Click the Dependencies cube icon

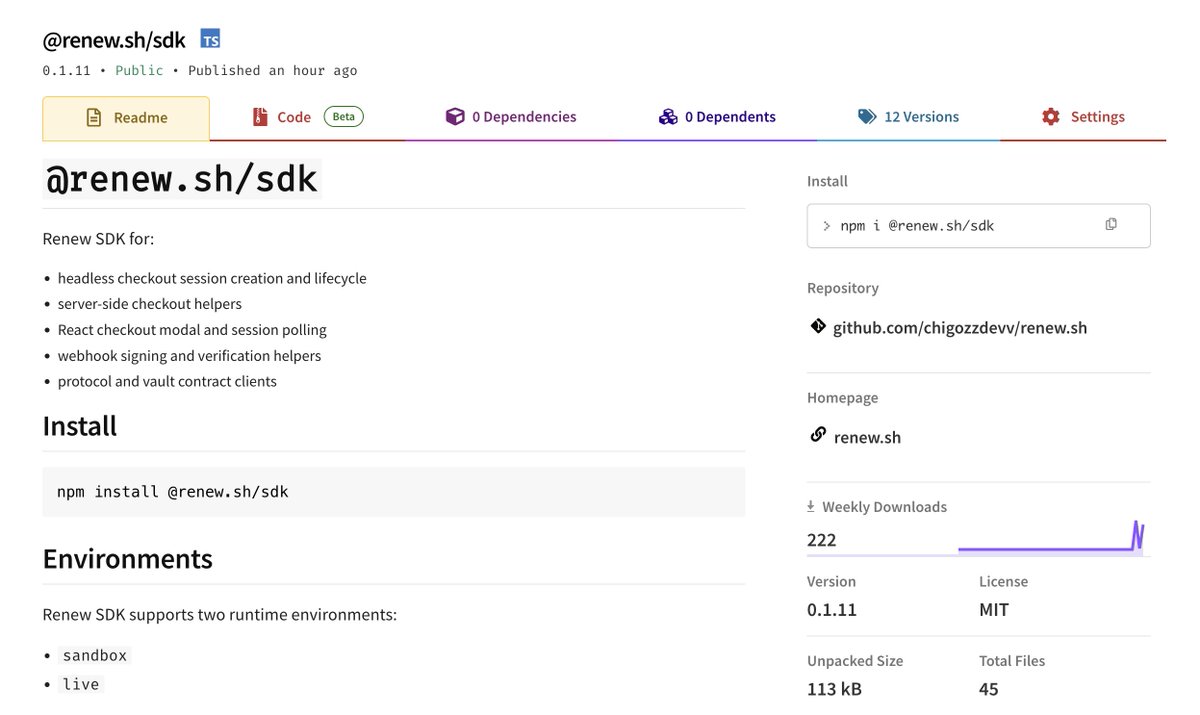pyautogui.click(x=455, y=117)
